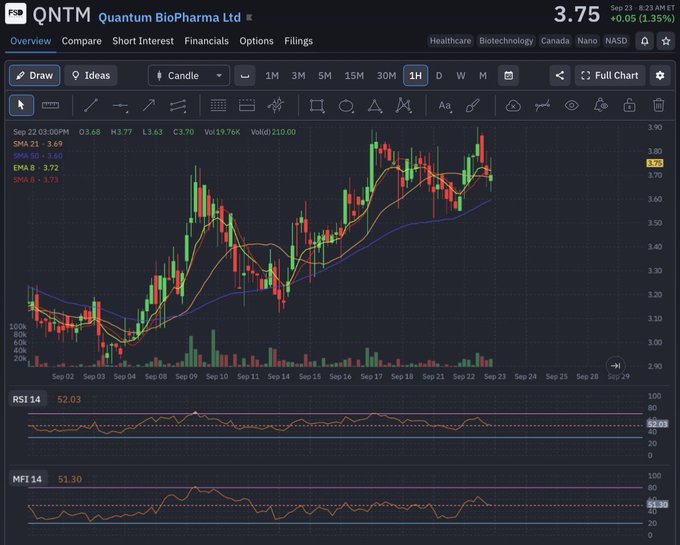This screenshot has height=545, width=680.
Task: Switch to the Options tab
Action: coord(256,41)
